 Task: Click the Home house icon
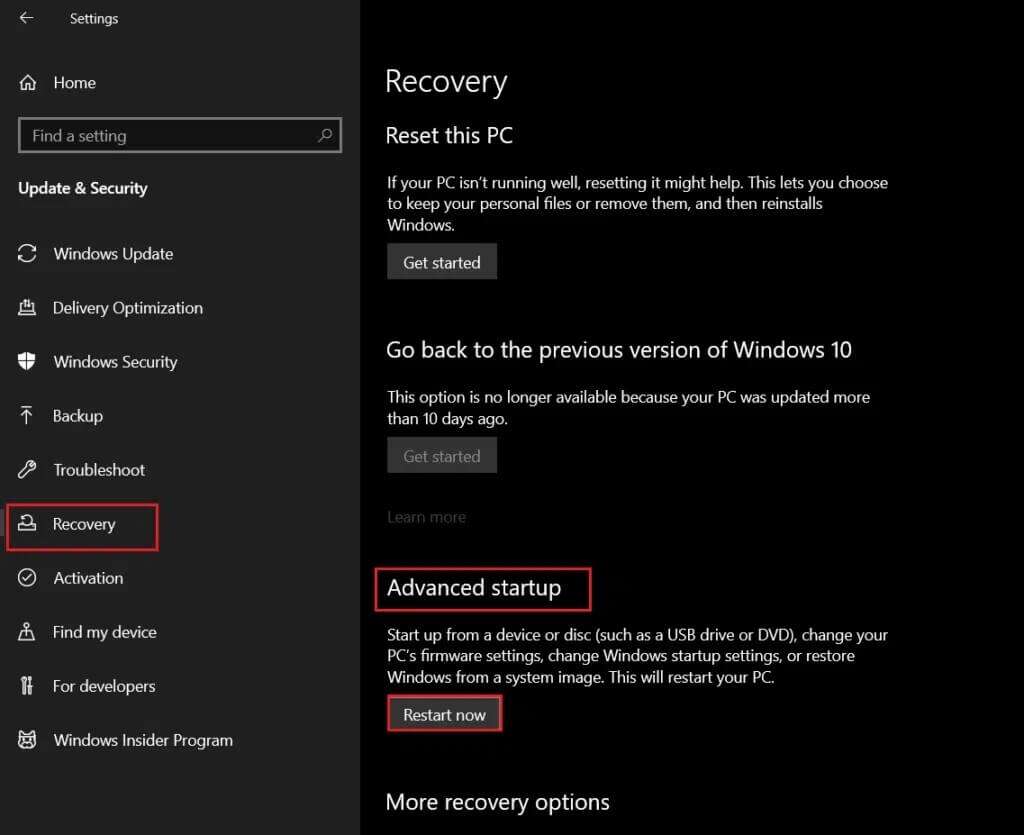27,83
